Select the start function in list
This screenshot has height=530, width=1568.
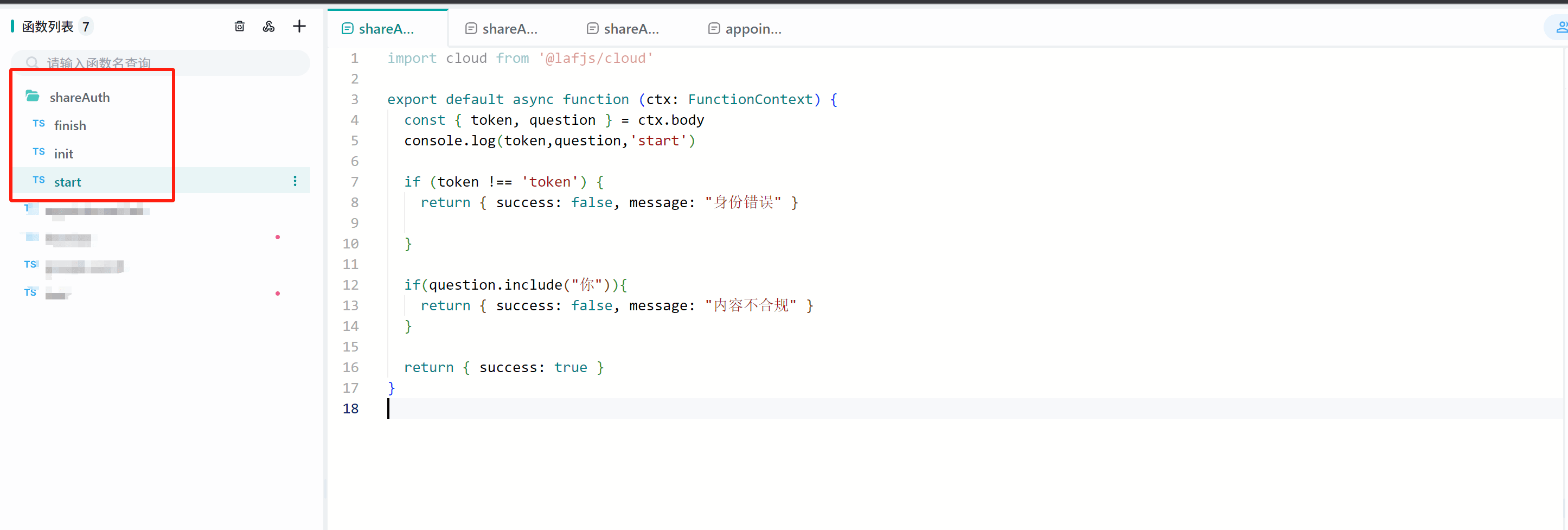[68, 182]
